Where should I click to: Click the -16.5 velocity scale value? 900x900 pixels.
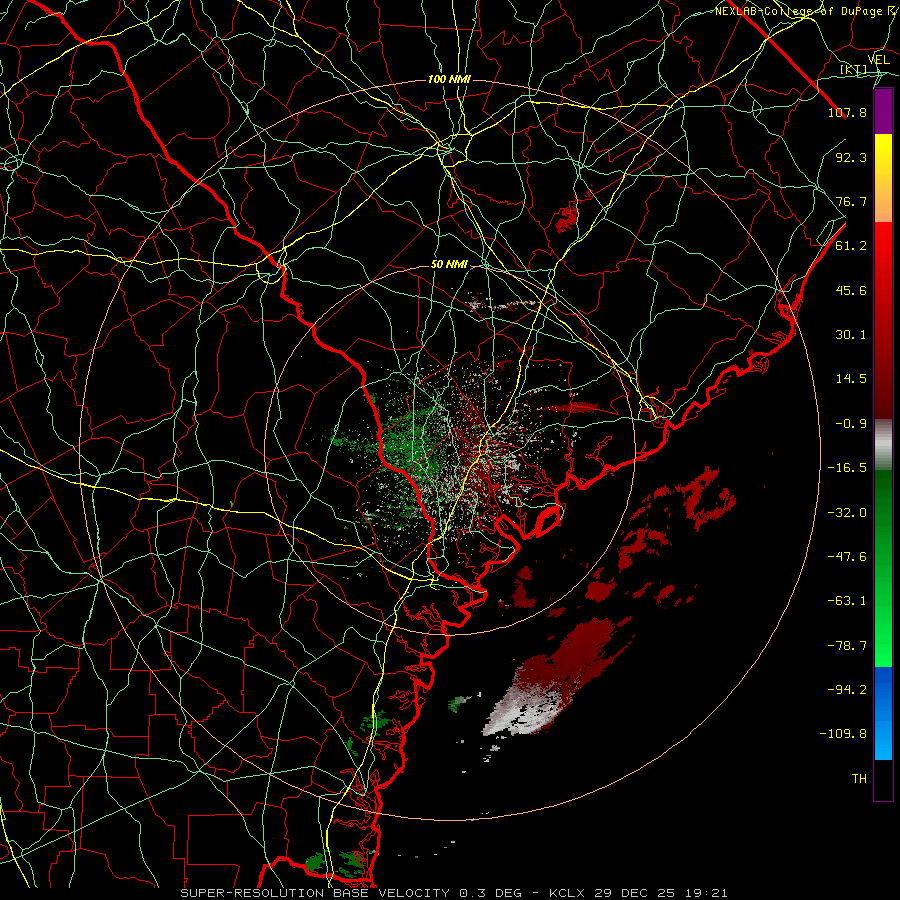[x=847, y=468]
